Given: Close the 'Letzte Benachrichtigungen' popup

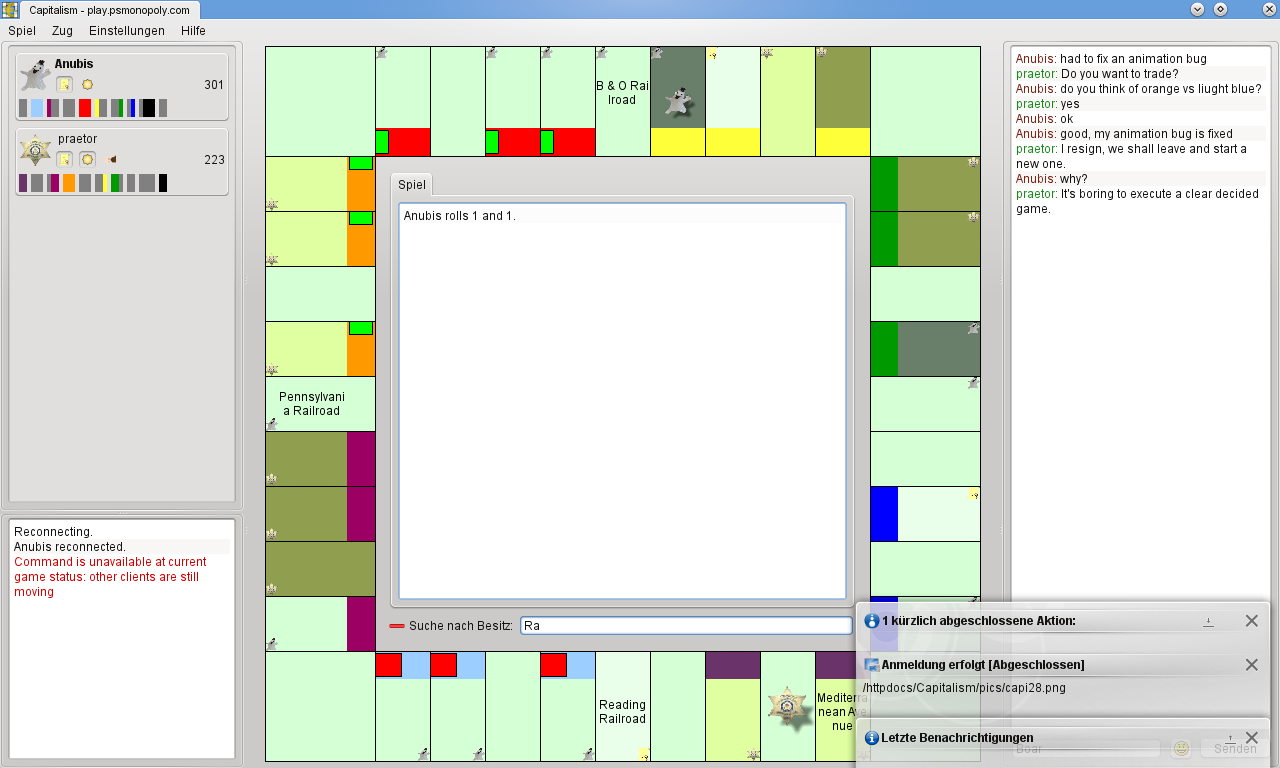Looking at the screenshot, I should (1251, 738).
